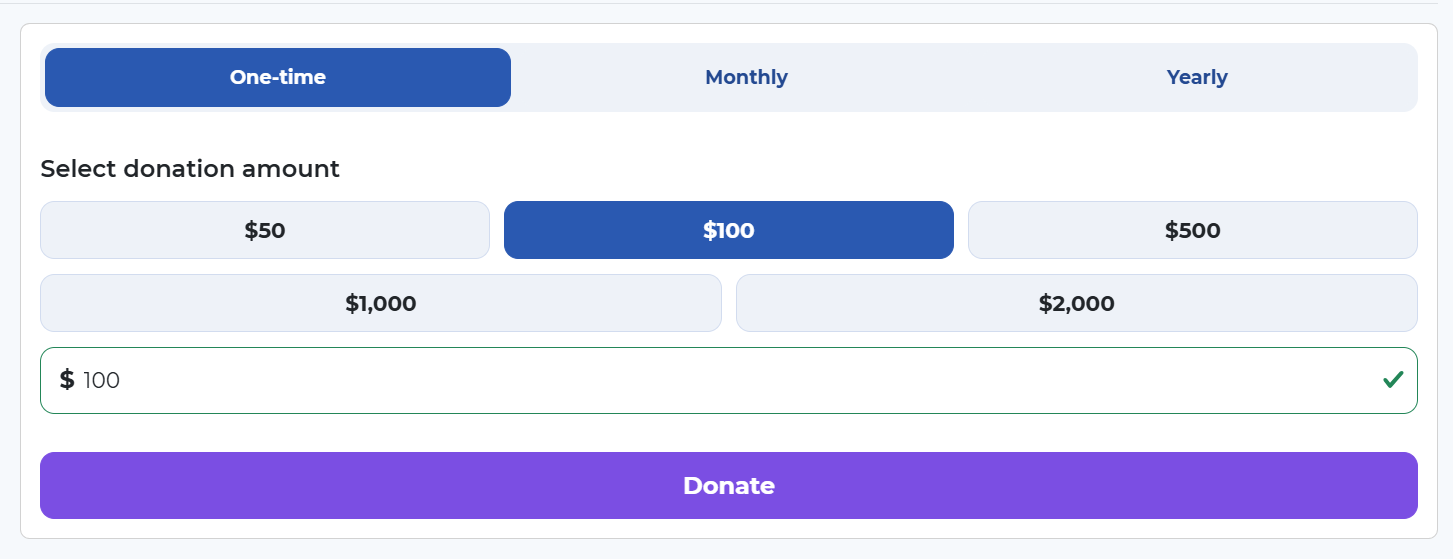Screen dimensions: 1453x559
Task: Click the highlighted One-time segment
Action: (278, 77)
